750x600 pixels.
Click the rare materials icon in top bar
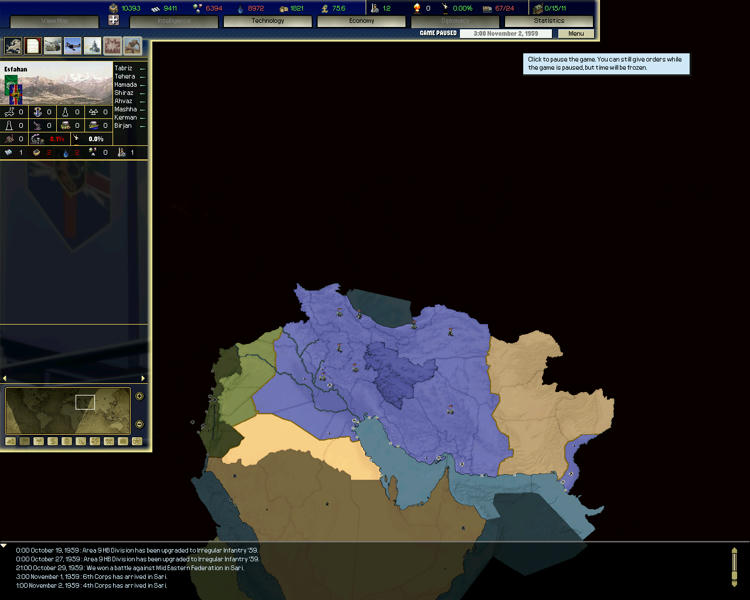[x=197, y=8]
